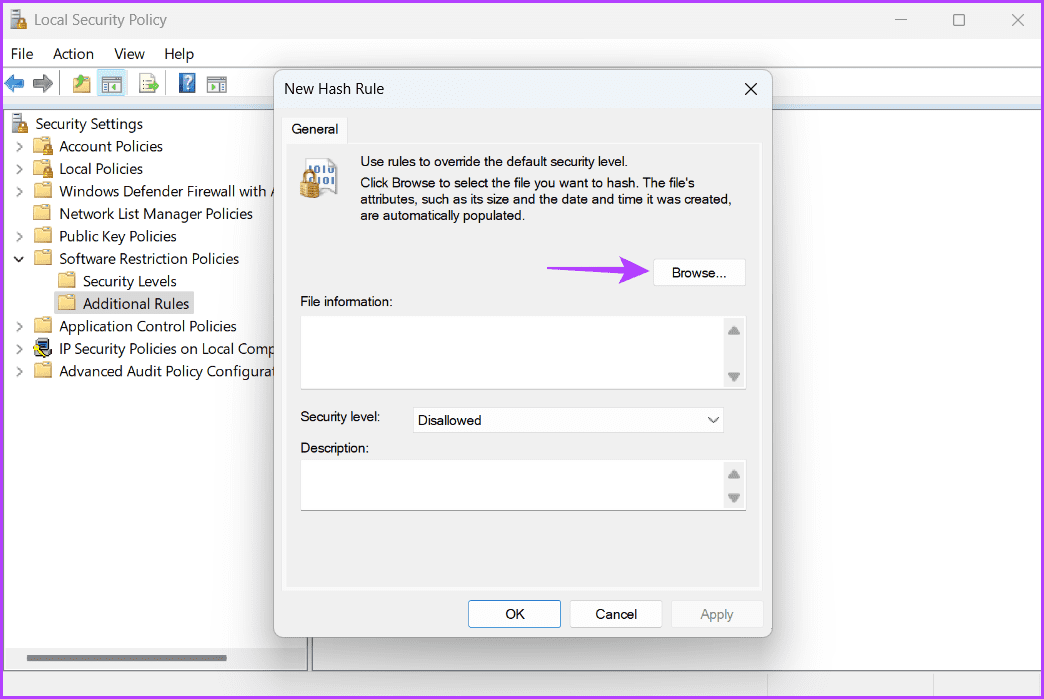Close the New Hash Rule dialog
This screenshot has height=699, width=1044.
pyautogui.click(x=751, y=89)
